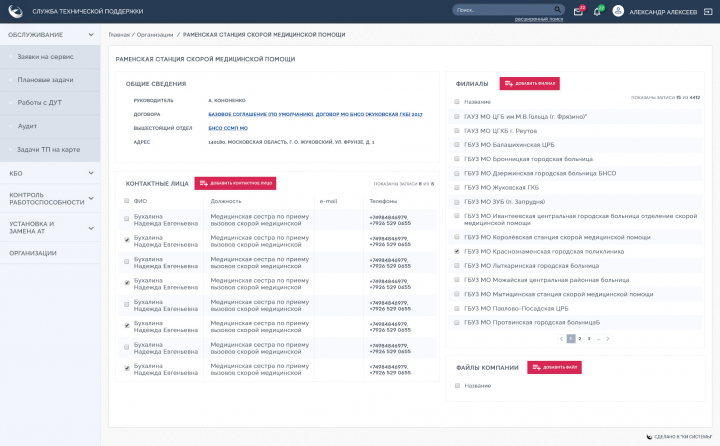Image resolution: width=720 pixels, height=446 pixels.
Task: Click the e-mail column header
Action: [x=328, y=201]
